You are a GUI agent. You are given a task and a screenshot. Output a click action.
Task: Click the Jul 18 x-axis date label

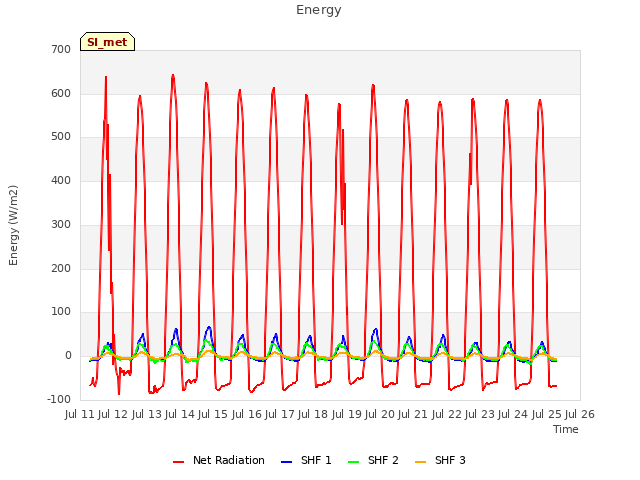313,415
